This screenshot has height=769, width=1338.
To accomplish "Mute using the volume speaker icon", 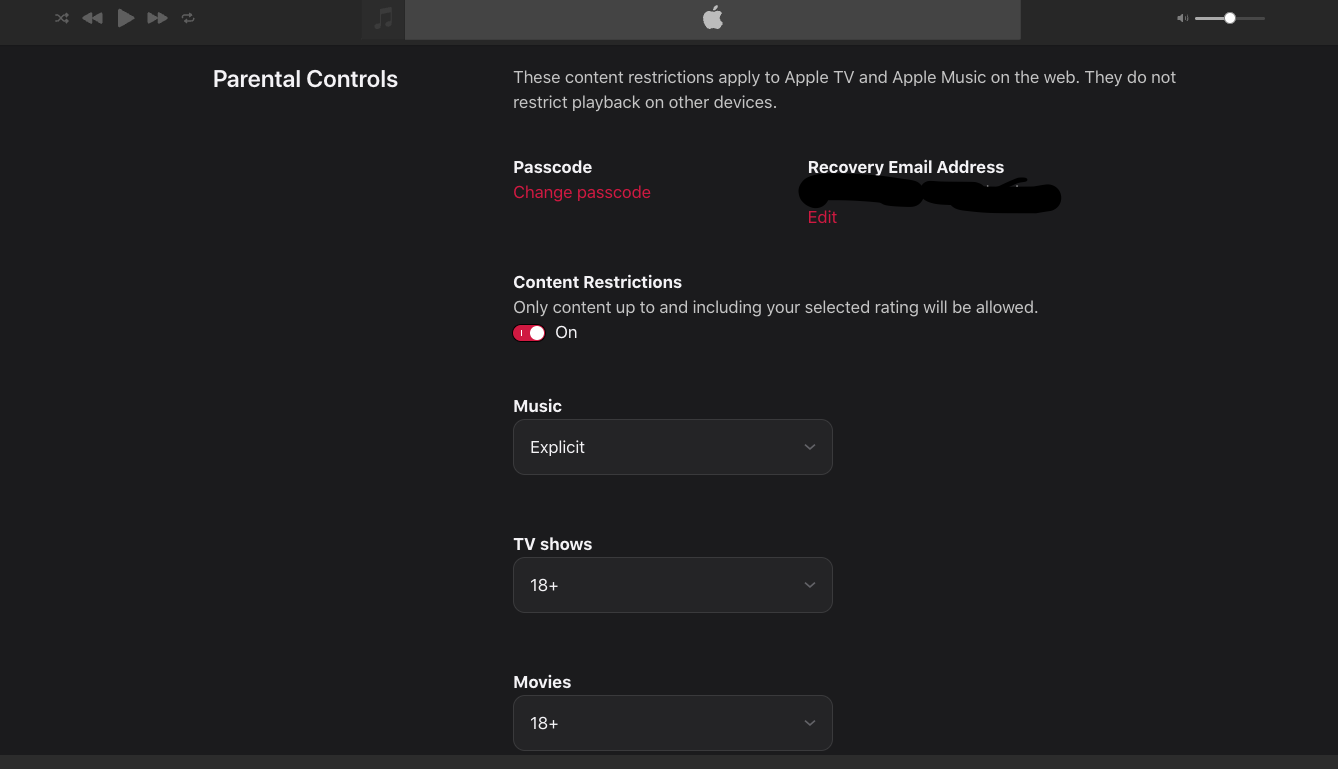I will (1182, 18).
